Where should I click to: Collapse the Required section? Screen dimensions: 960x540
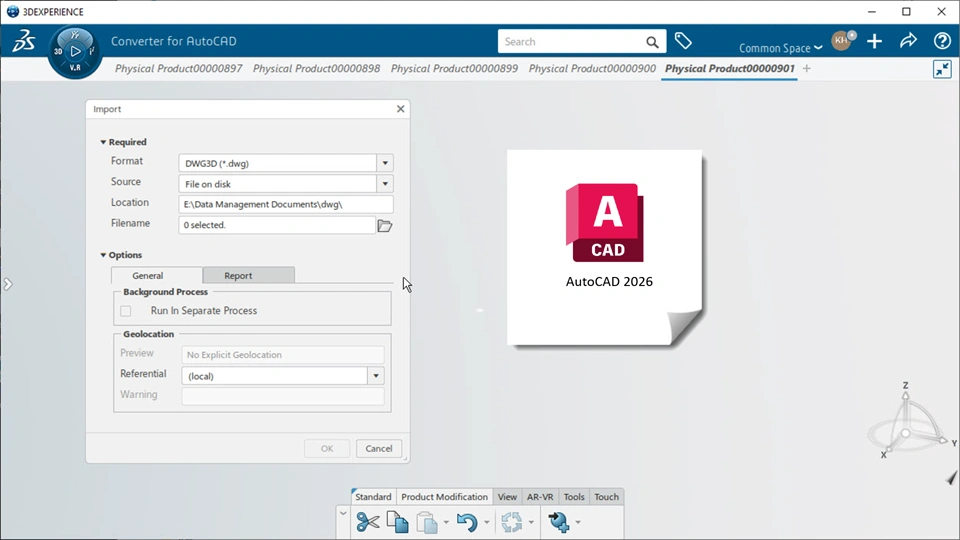103,142
